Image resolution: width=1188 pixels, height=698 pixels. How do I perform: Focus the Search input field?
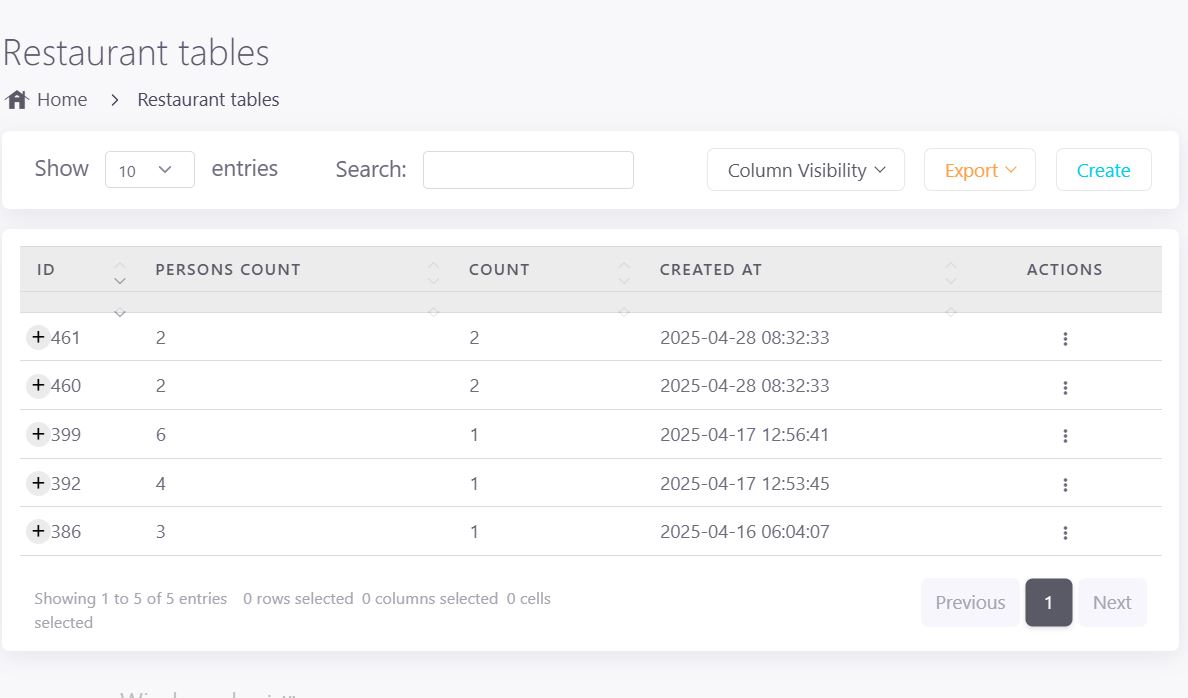pyautogui.click(x=528, y=170)
